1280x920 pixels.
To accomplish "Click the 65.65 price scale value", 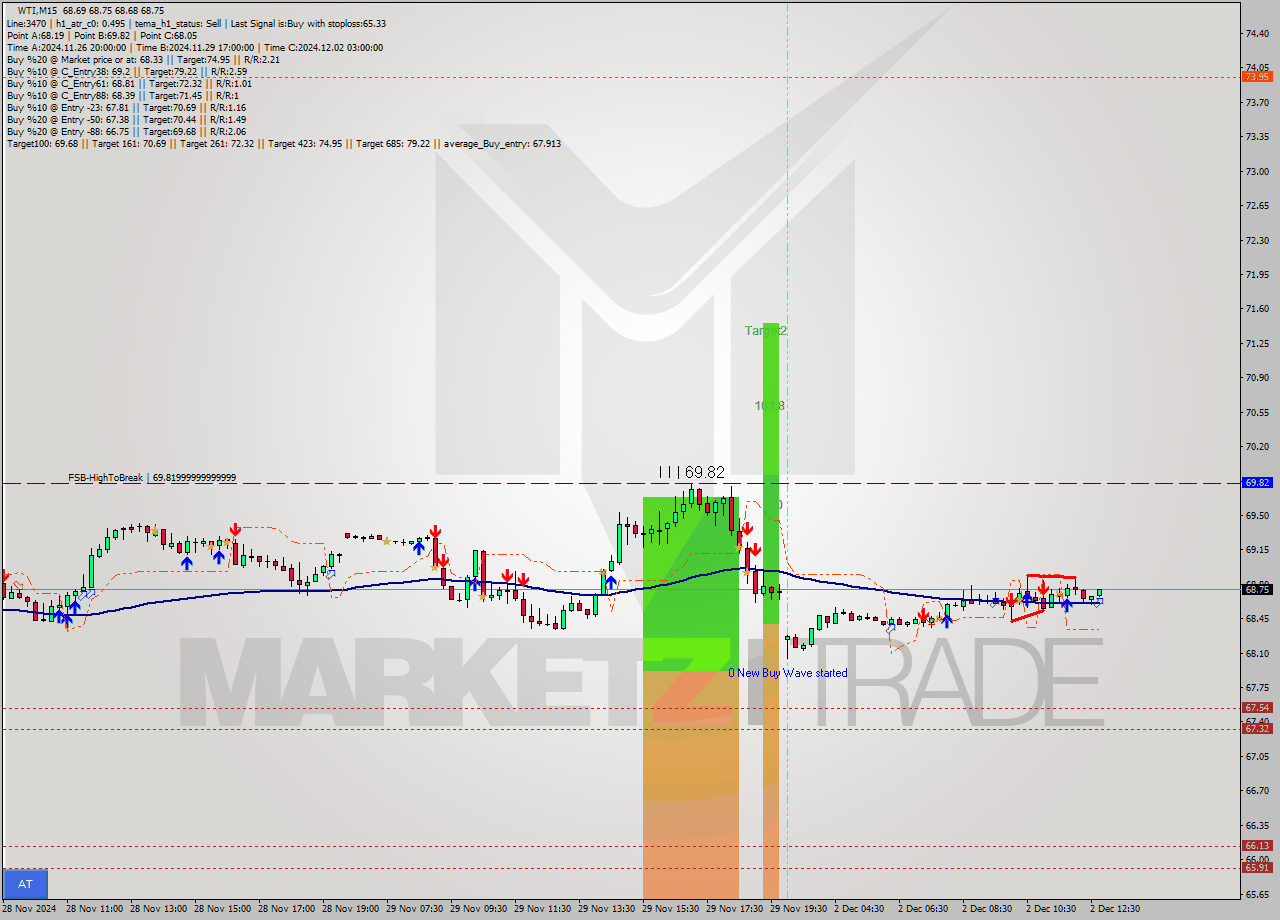I will coord(1256,894).
